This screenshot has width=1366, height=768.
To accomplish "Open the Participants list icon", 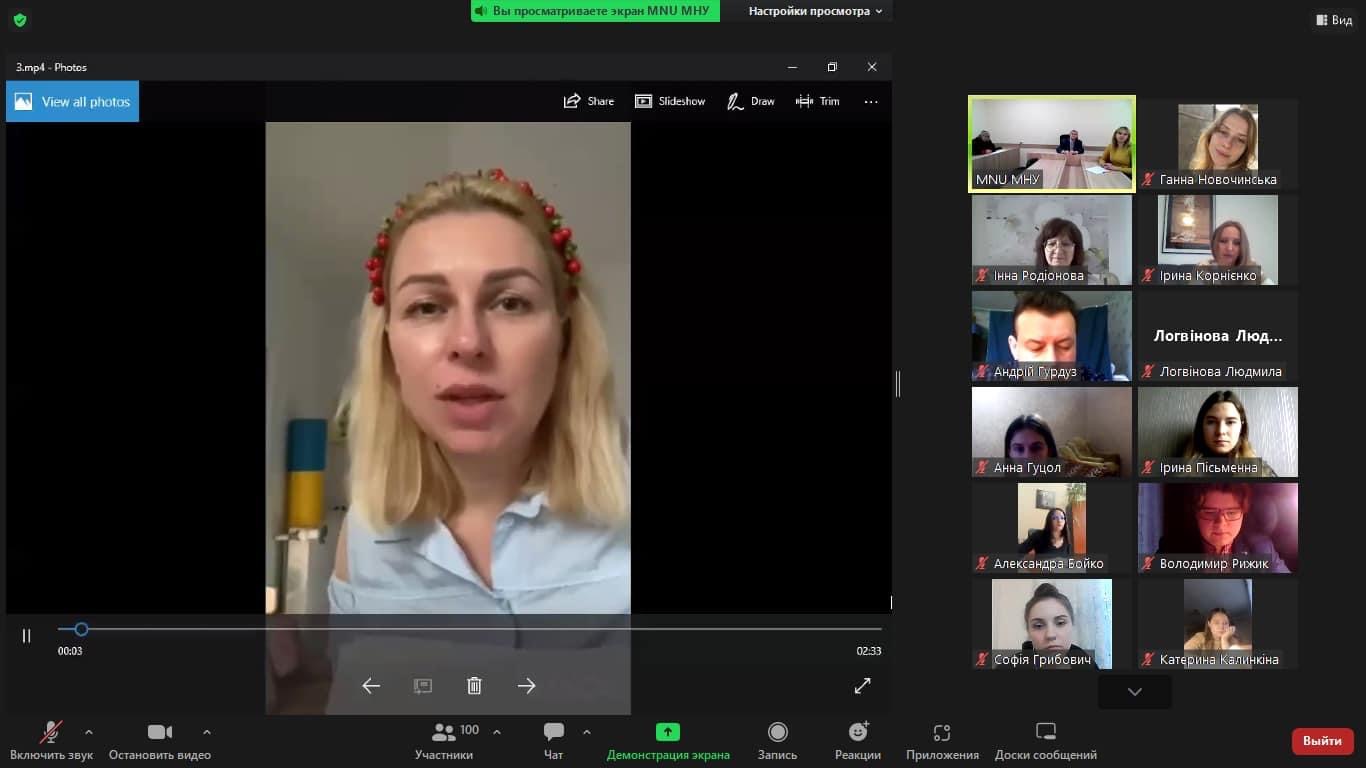I will pyautogui.click(x=444, y=732).
